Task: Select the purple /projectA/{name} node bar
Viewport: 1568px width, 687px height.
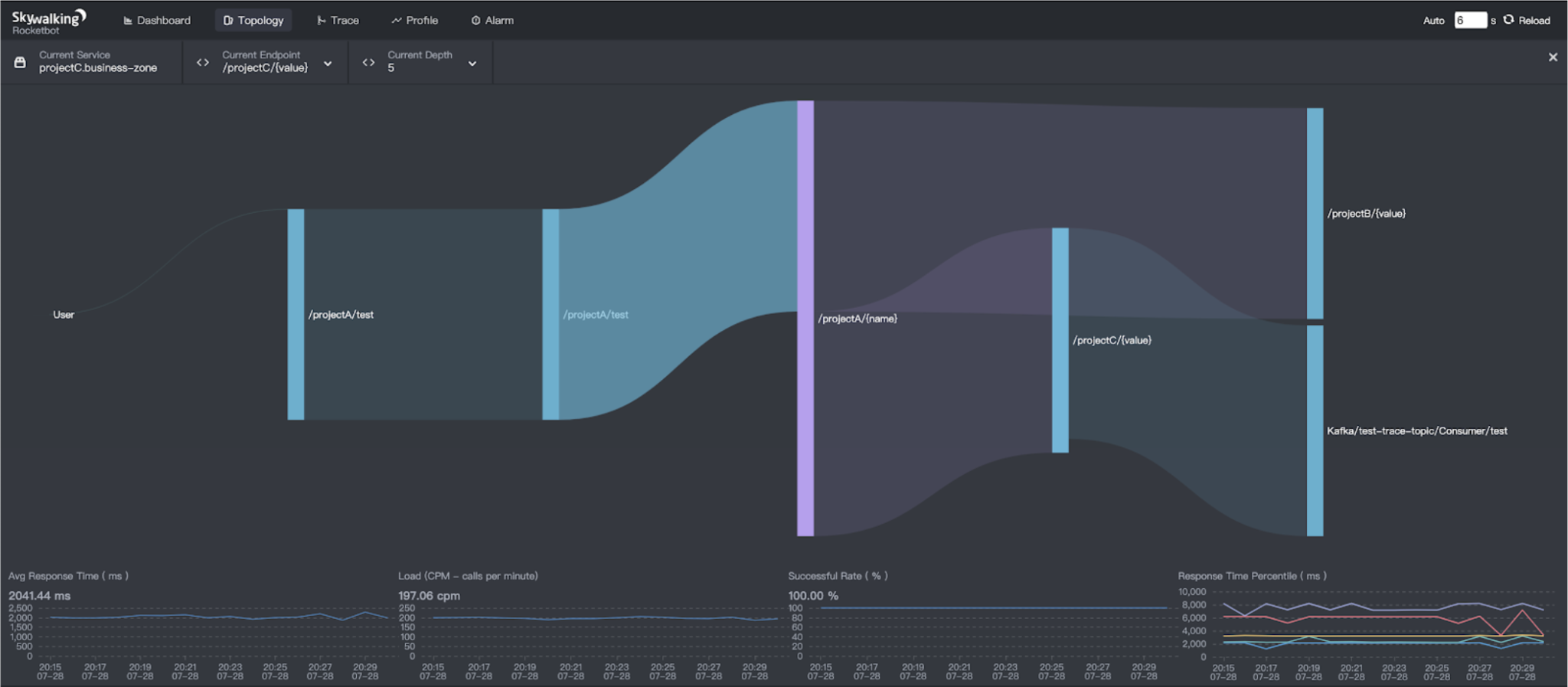Action: pyautogui.click(x=805, y=318)
